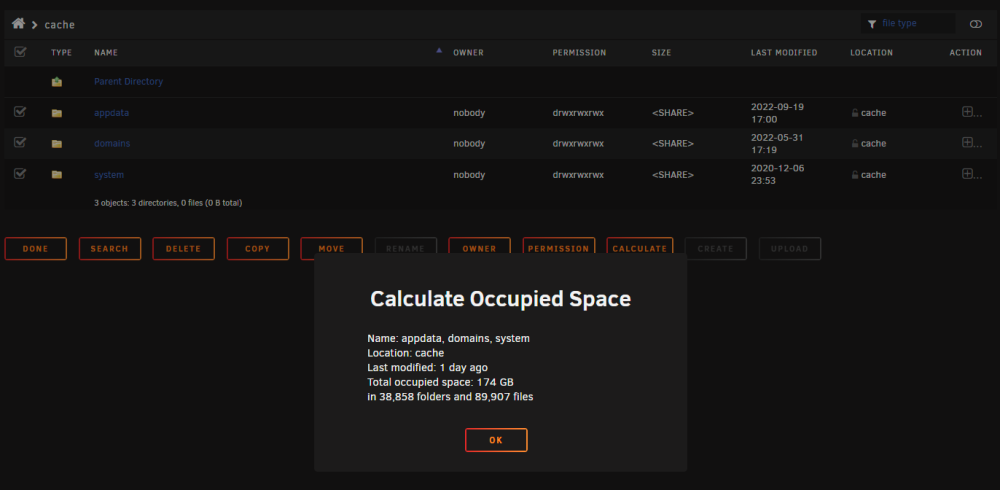This screenshot has height=490, width=1000.
Task: Sort by the SIZE column header
Action: tap(661, 52)
